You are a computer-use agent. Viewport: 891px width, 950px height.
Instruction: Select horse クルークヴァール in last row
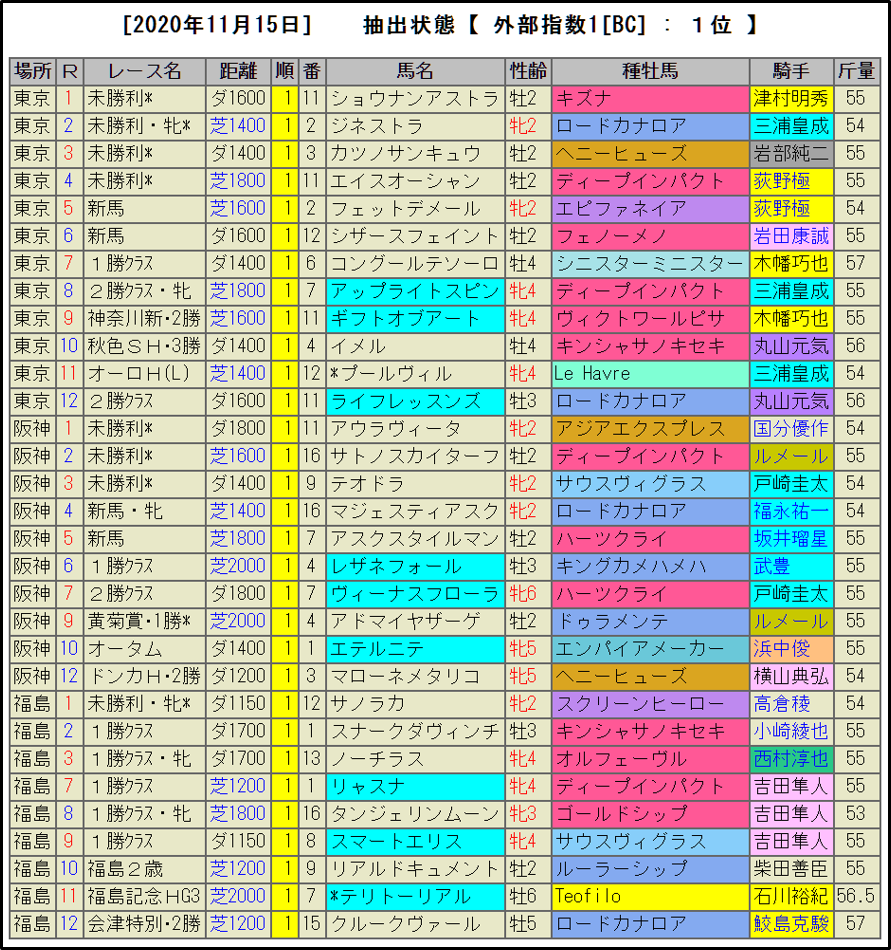(414, 923)
